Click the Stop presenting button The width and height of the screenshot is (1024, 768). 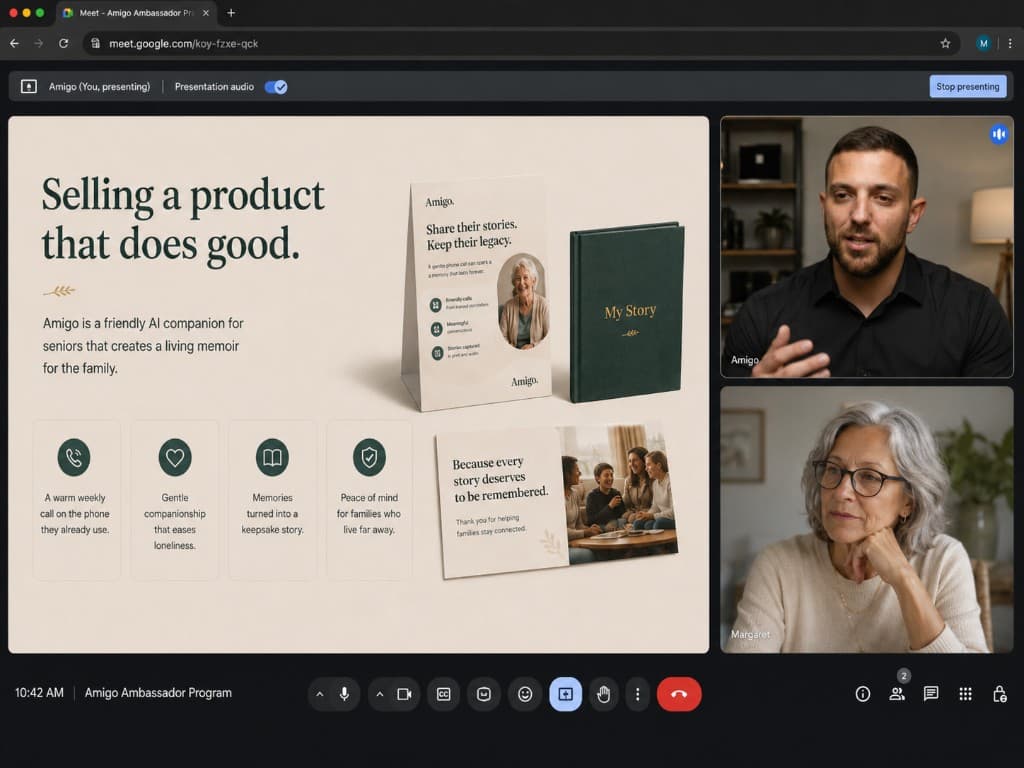[967, 86]
